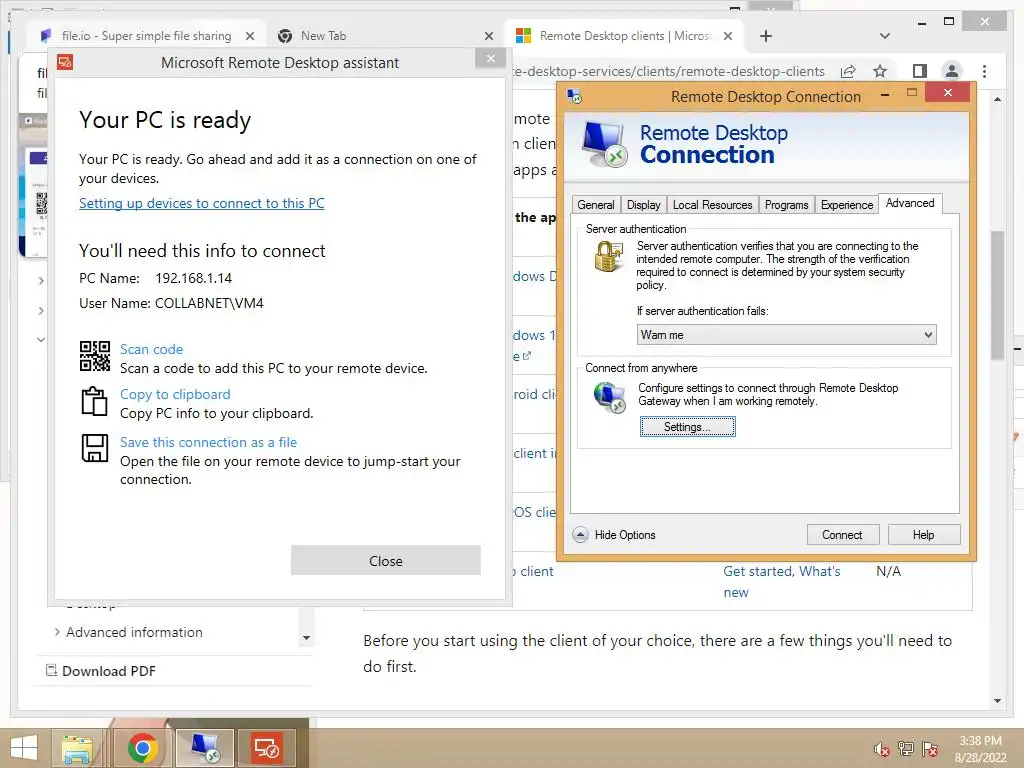Click the User Name COLLABNET\VM4 text
Screen dimensions: 1024x768
click(209, 303)
